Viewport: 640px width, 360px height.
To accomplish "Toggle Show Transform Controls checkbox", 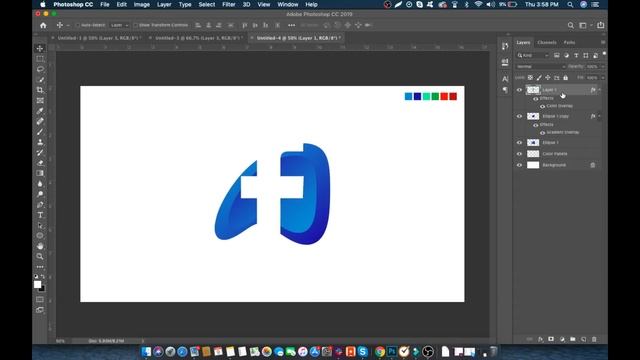I will click(135, 25).
